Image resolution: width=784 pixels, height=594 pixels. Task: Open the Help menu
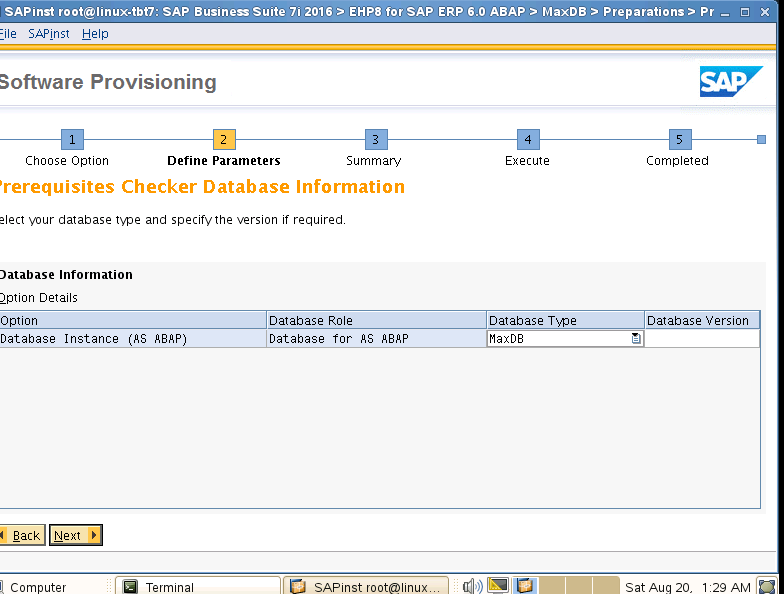[x=95, y=34]
